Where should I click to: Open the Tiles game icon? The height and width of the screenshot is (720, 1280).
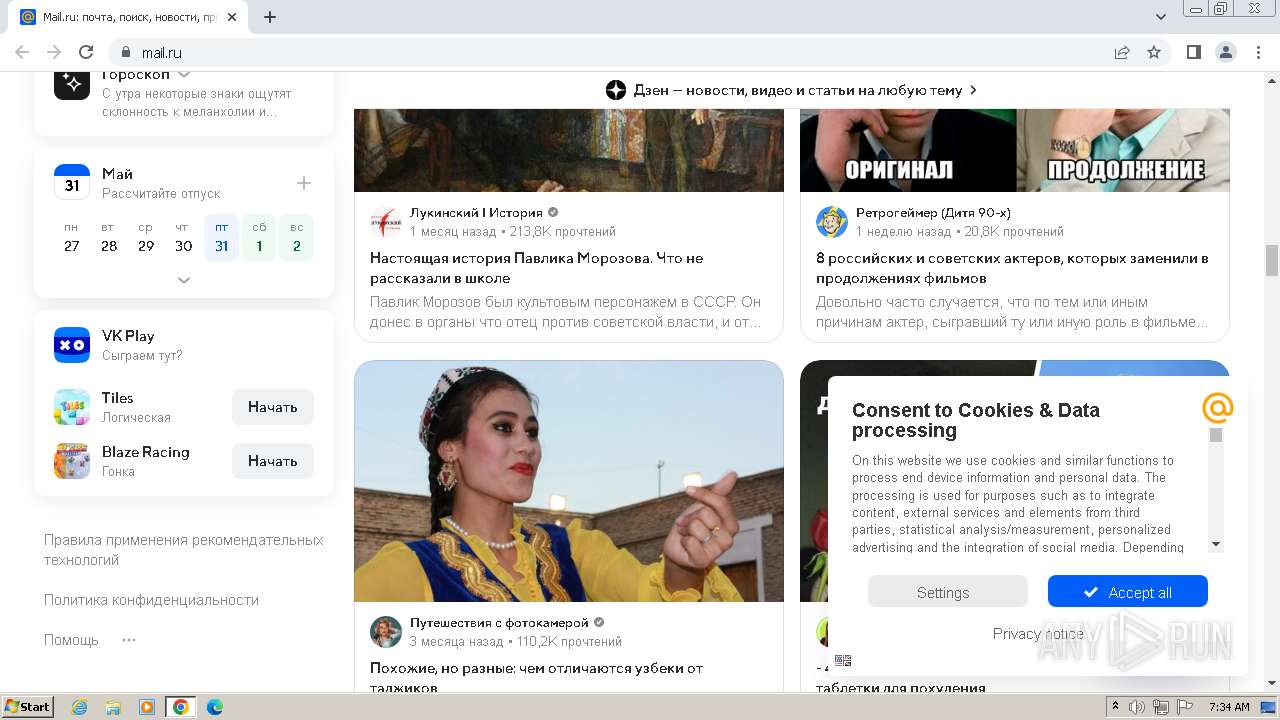point(72,407)
